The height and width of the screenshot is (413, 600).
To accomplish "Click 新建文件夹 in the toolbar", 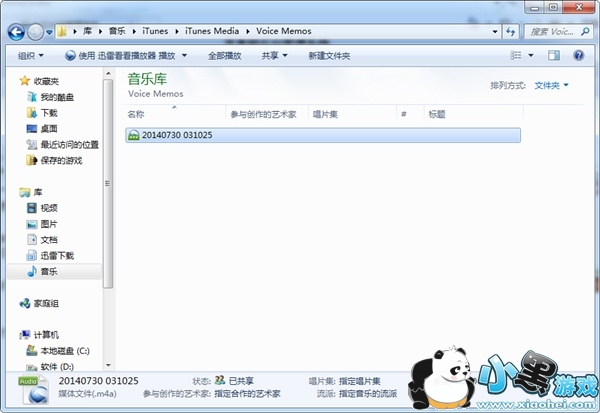I will [x=329, y=56].
